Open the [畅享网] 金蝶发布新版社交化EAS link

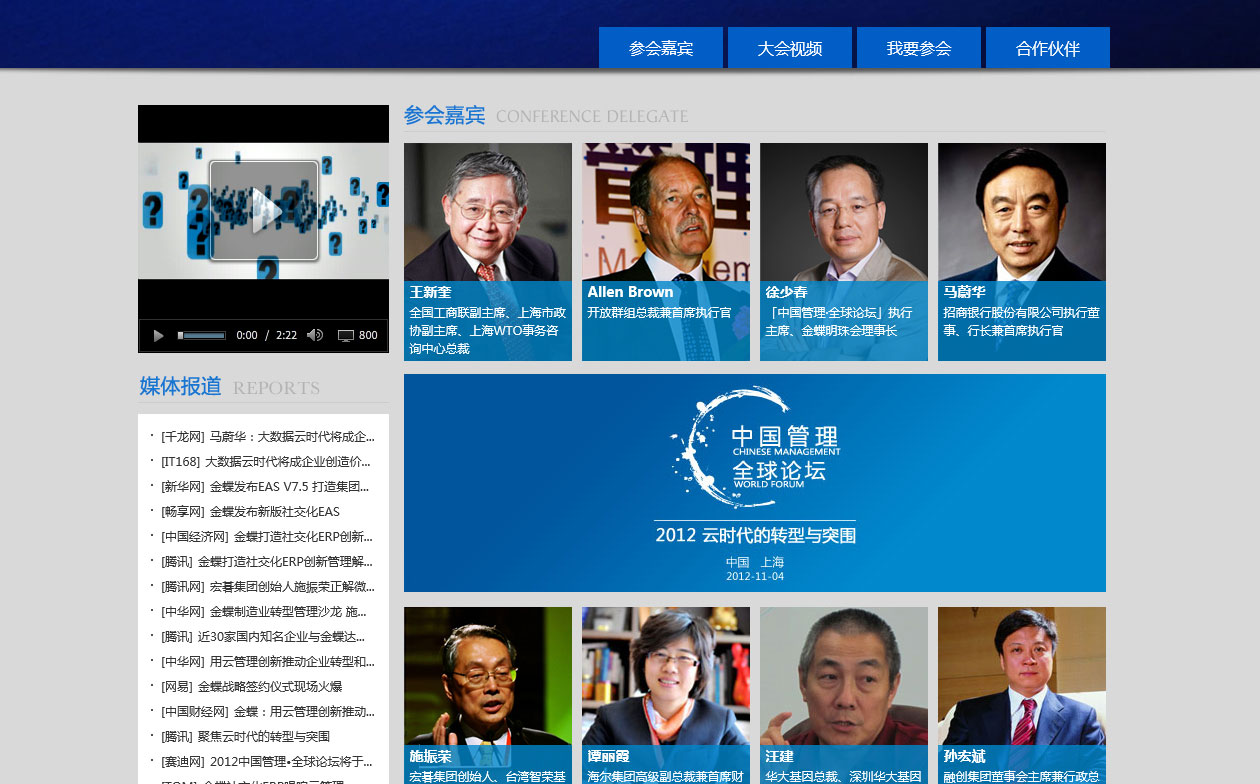250,512
